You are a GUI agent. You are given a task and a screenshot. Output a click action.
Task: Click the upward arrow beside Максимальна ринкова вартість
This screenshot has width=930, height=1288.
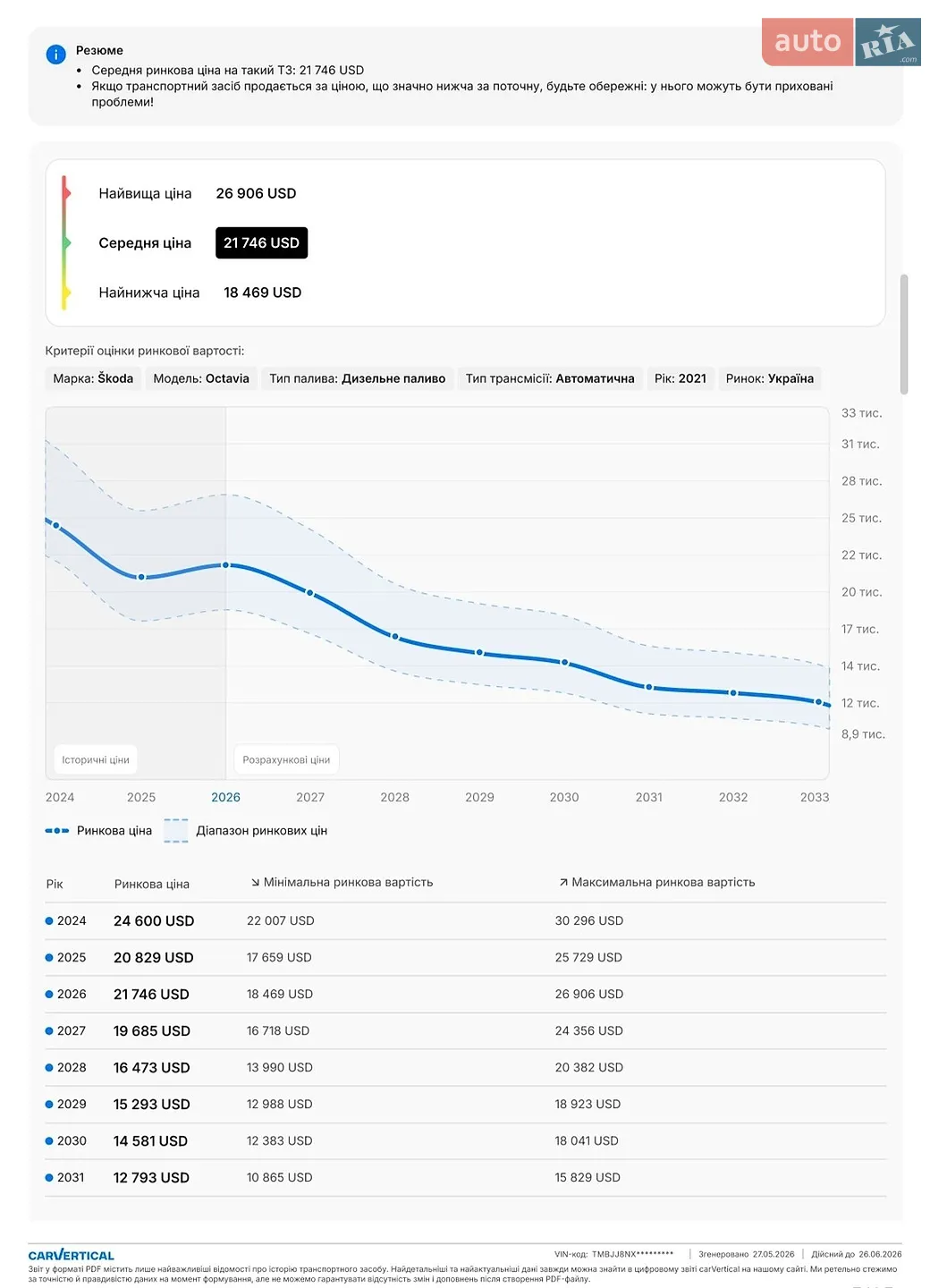pos(563,883)
